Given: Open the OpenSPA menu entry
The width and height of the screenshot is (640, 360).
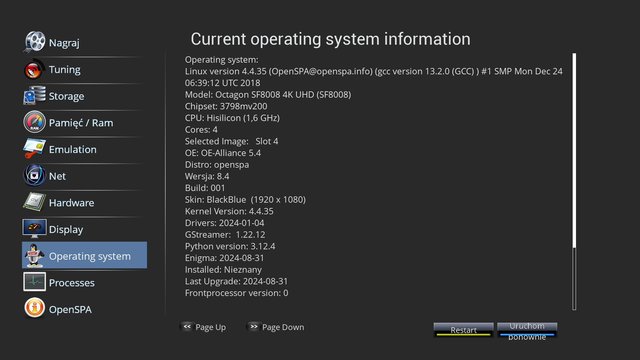Looking at the screenshot, I should (x=84, y=309).
